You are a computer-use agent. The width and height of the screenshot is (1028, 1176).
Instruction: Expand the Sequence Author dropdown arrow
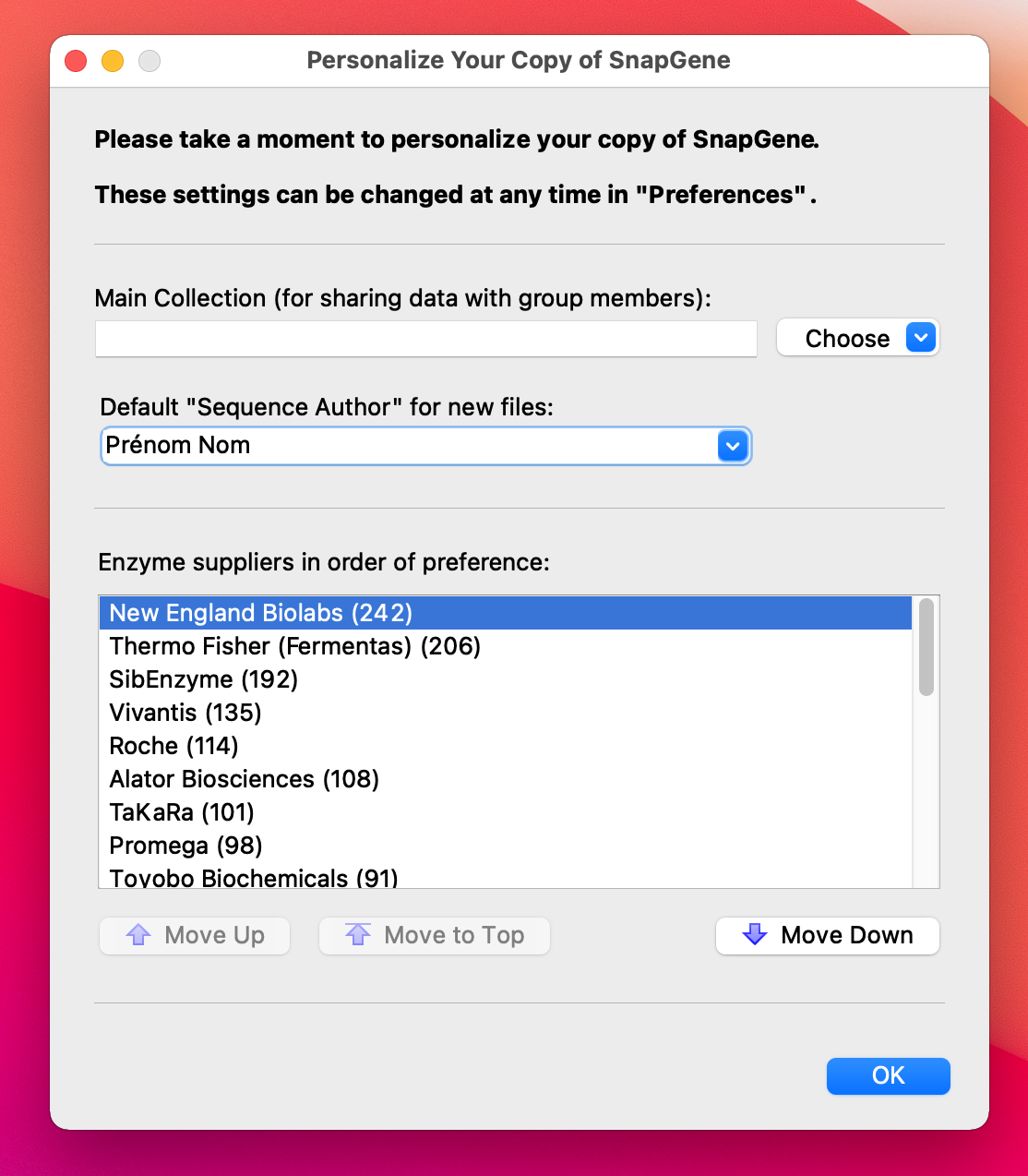[733, 447]
